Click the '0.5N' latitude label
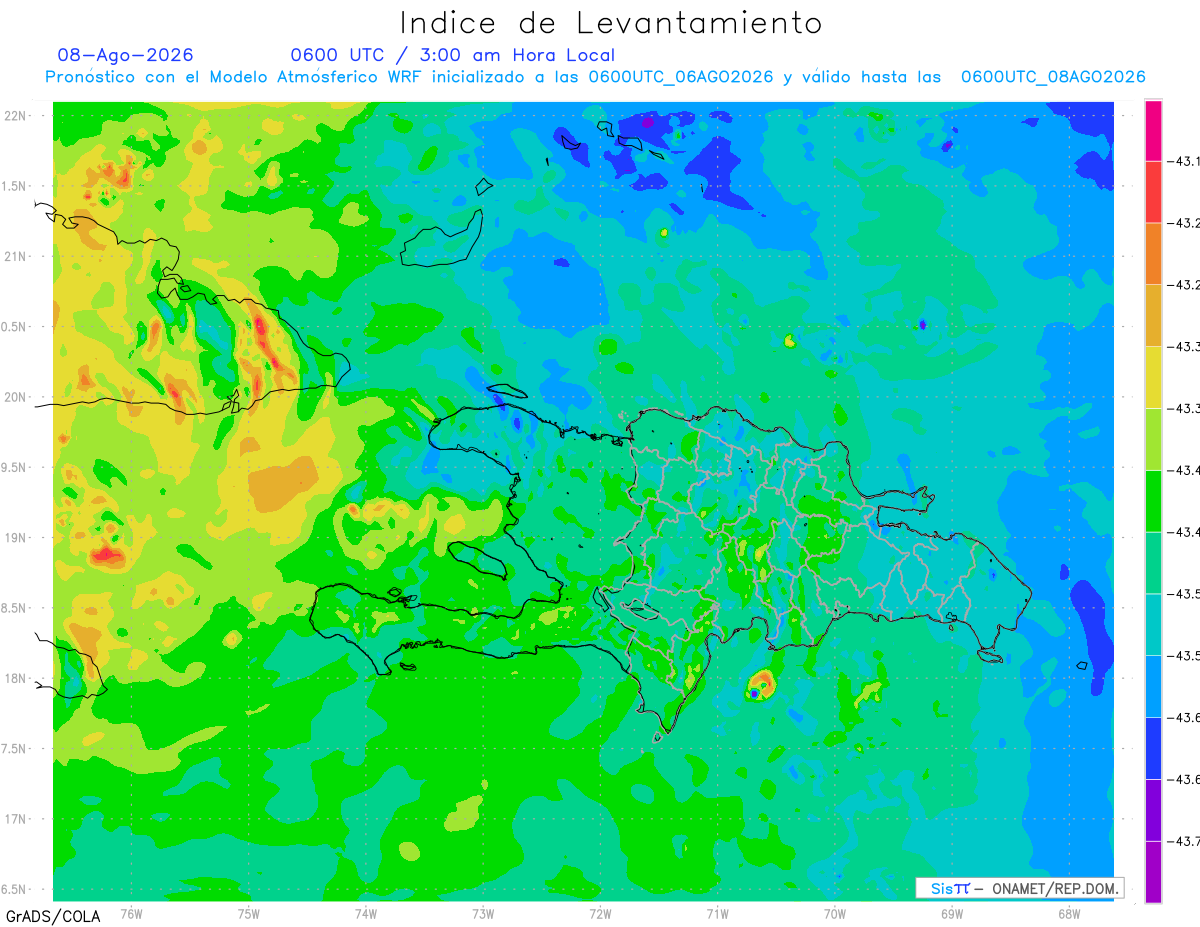Screen dimensions: 1200x927 tap(16, 327)
